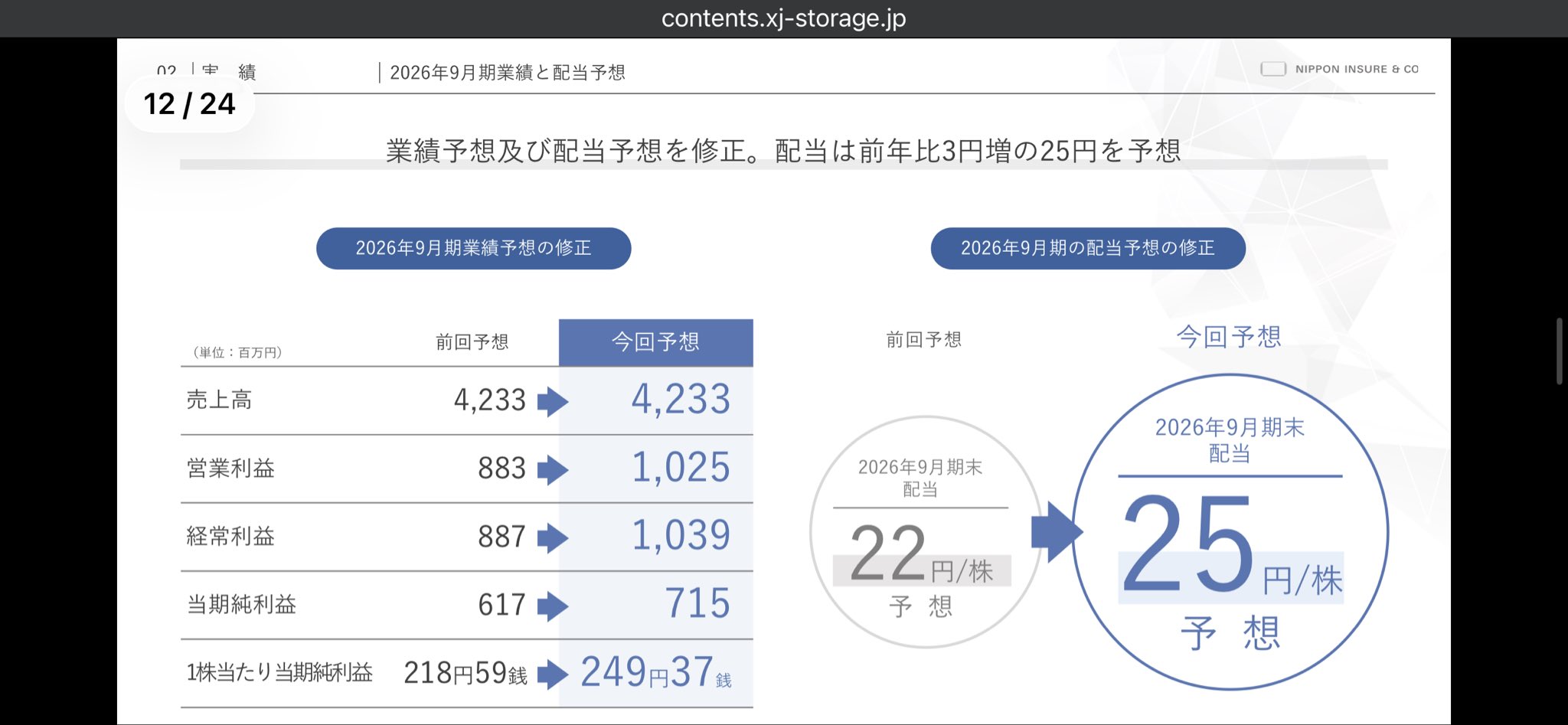Image resolution: width=1568 pixels, height=725 pixels.
Task: Click the blue 今回予想 table header cell
Action: [x=656, y=342]
